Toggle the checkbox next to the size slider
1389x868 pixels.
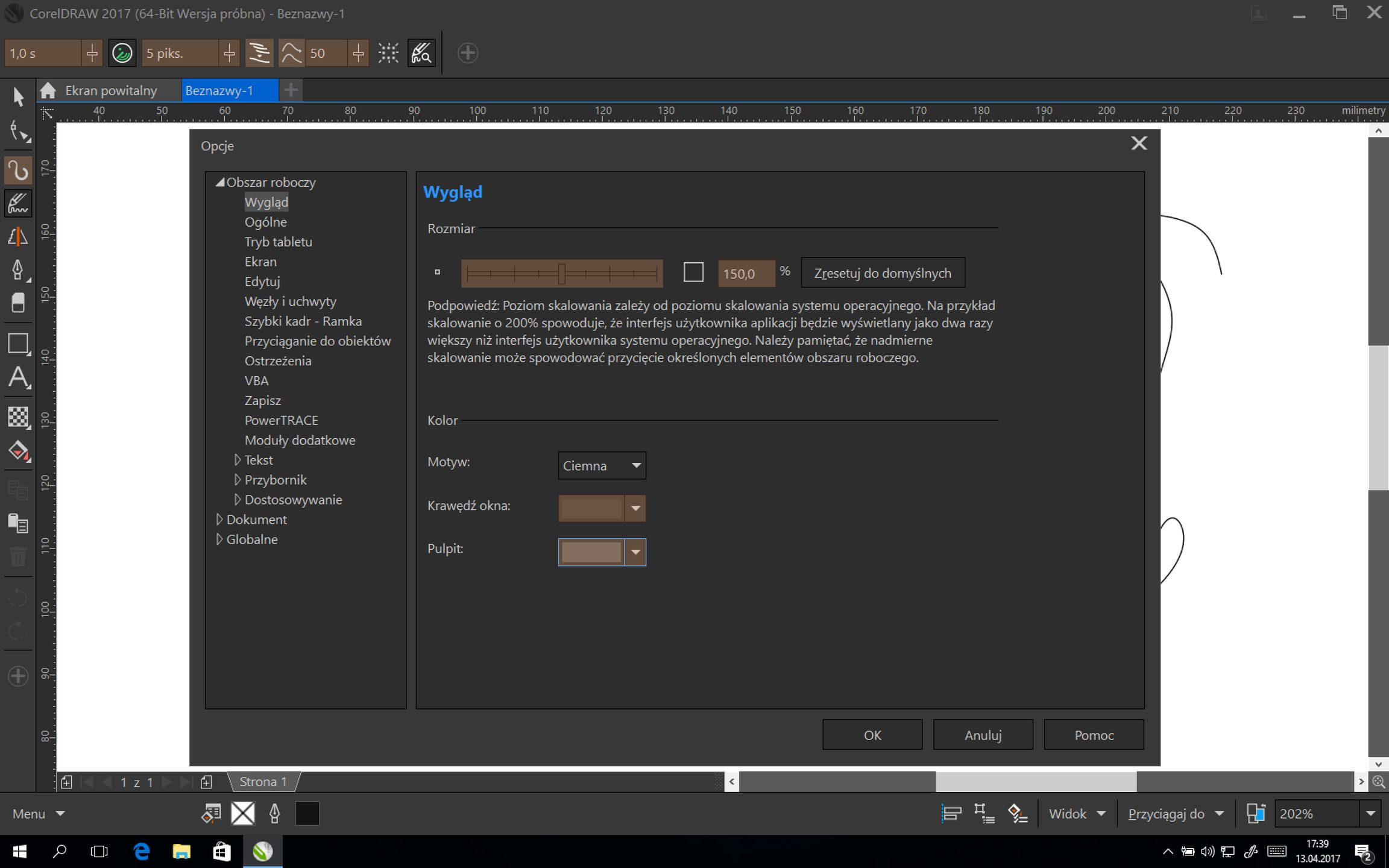click(693, 272)
